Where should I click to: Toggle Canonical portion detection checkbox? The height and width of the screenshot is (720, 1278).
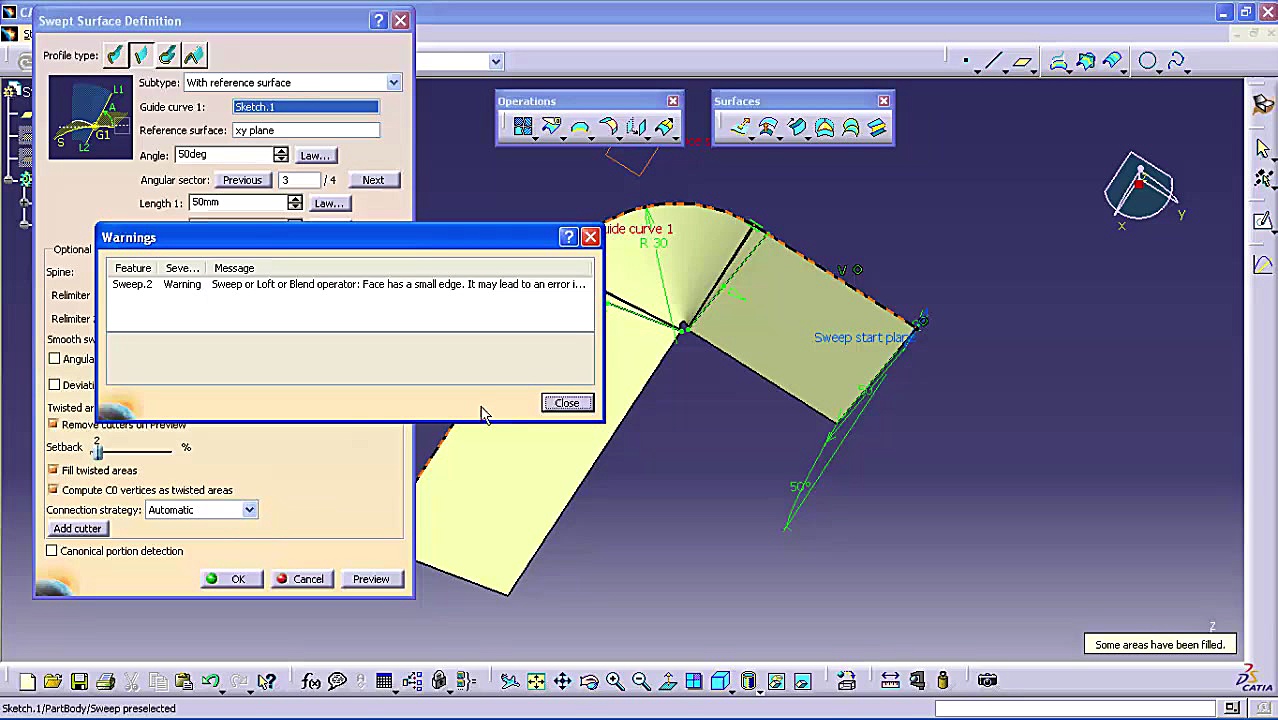click(x=52, y=551)
